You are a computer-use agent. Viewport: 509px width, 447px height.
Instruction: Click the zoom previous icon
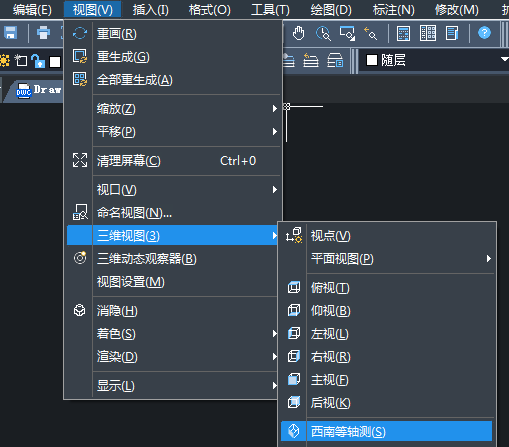tap(371, 33)
